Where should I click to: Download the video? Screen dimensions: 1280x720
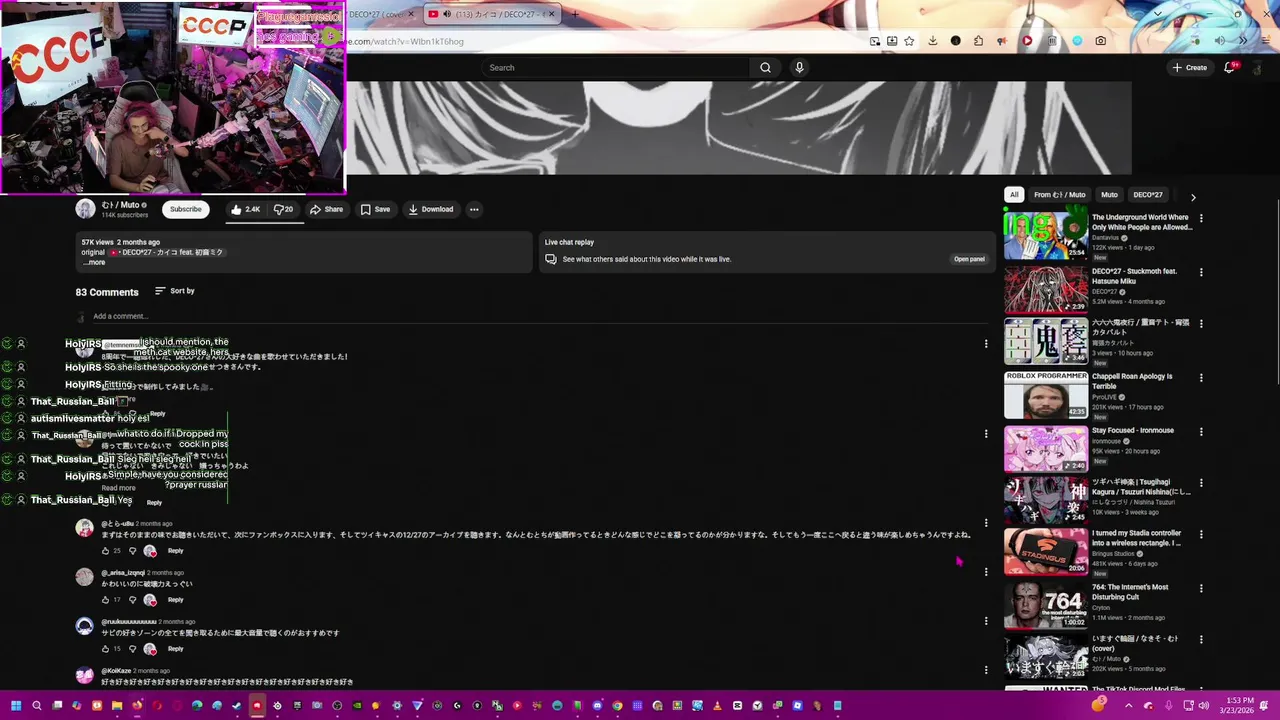point(431,209)
